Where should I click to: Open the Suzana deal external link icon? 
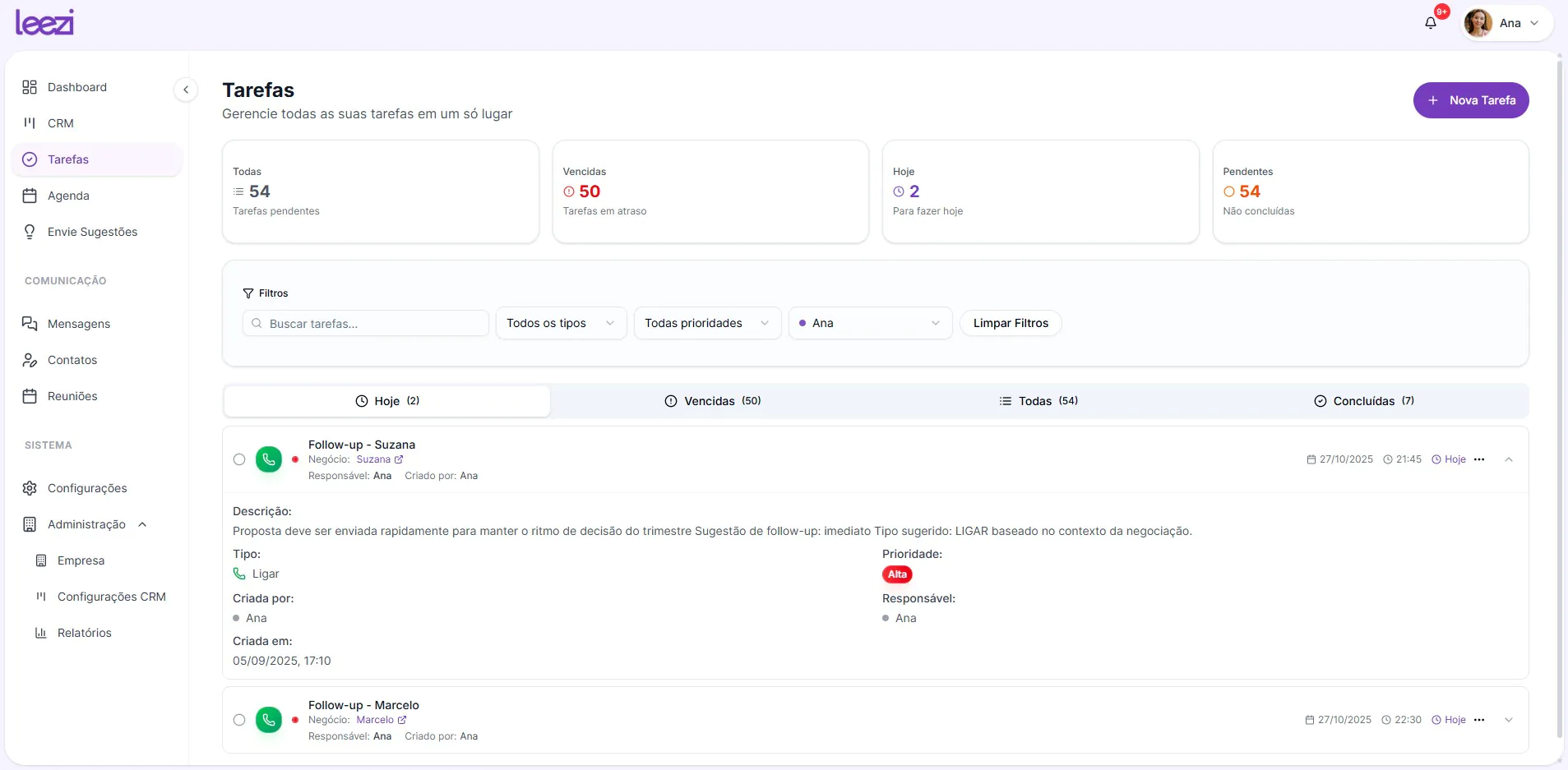pos(400,459)
